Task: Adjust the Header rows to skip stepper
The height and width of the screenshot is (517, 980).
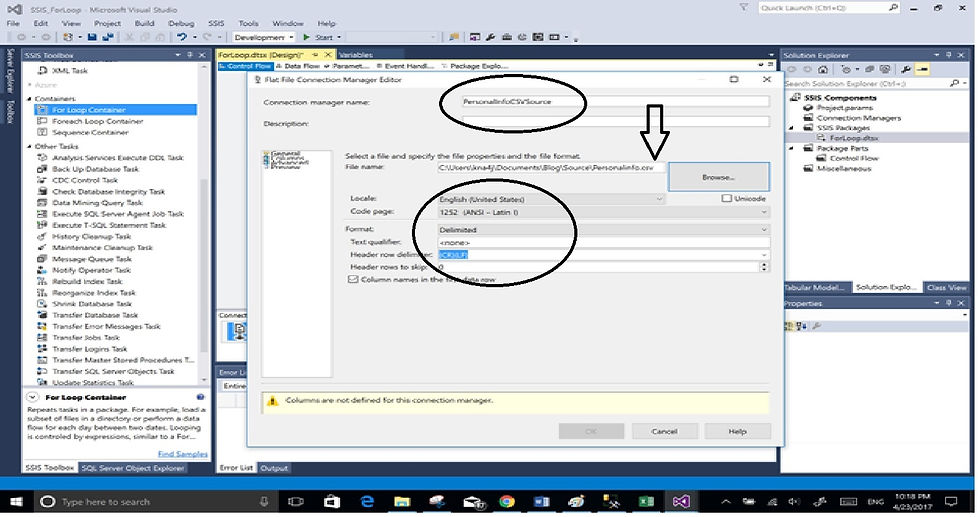Action: click(764, 267)
